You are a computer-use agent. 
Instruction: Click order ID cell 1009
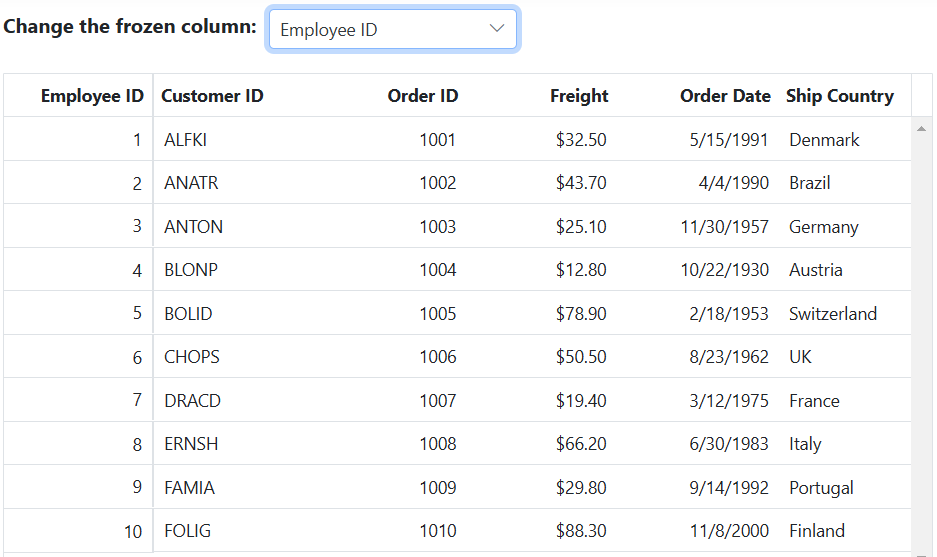tap(437, 488)
